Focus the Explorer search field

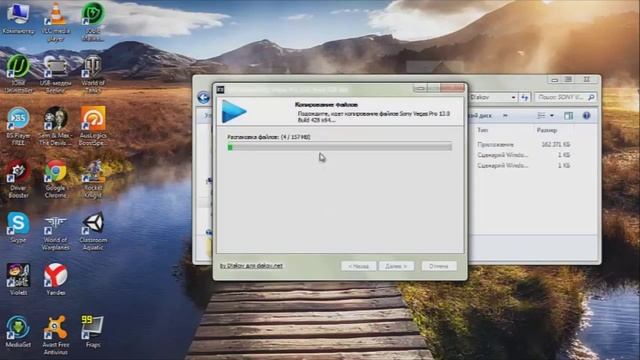(x=565, y=97)
